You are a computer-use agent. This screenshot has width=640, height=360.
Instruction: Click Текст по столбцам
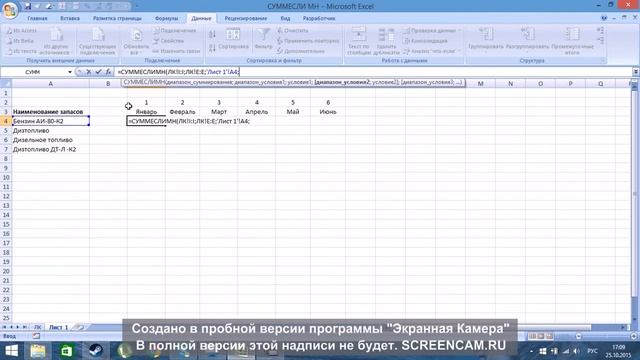pyautogui.click(x=359, y=41)
